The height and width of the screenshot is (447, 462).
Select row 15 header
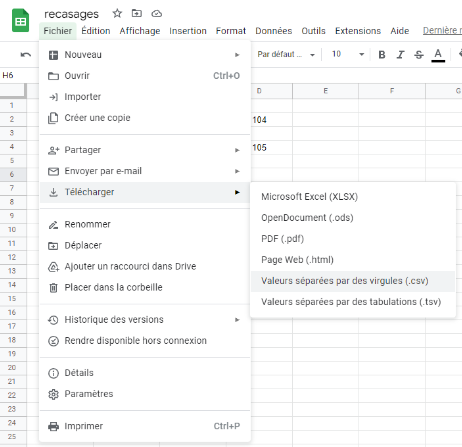click(13, 298)
